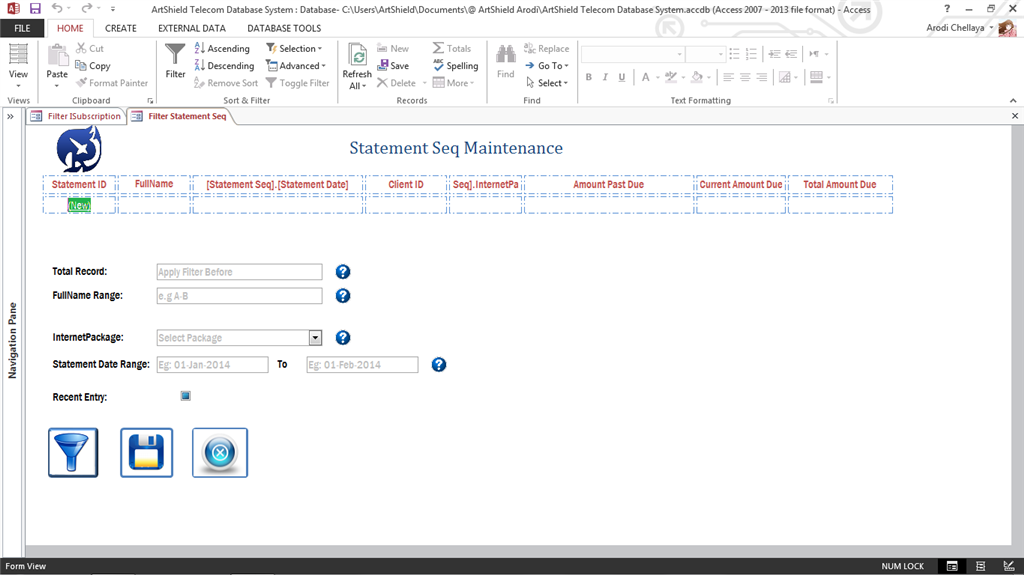Click the start Statement Date field
Image resolution: width=1024 pixels, height=575 pixels.
212,365
